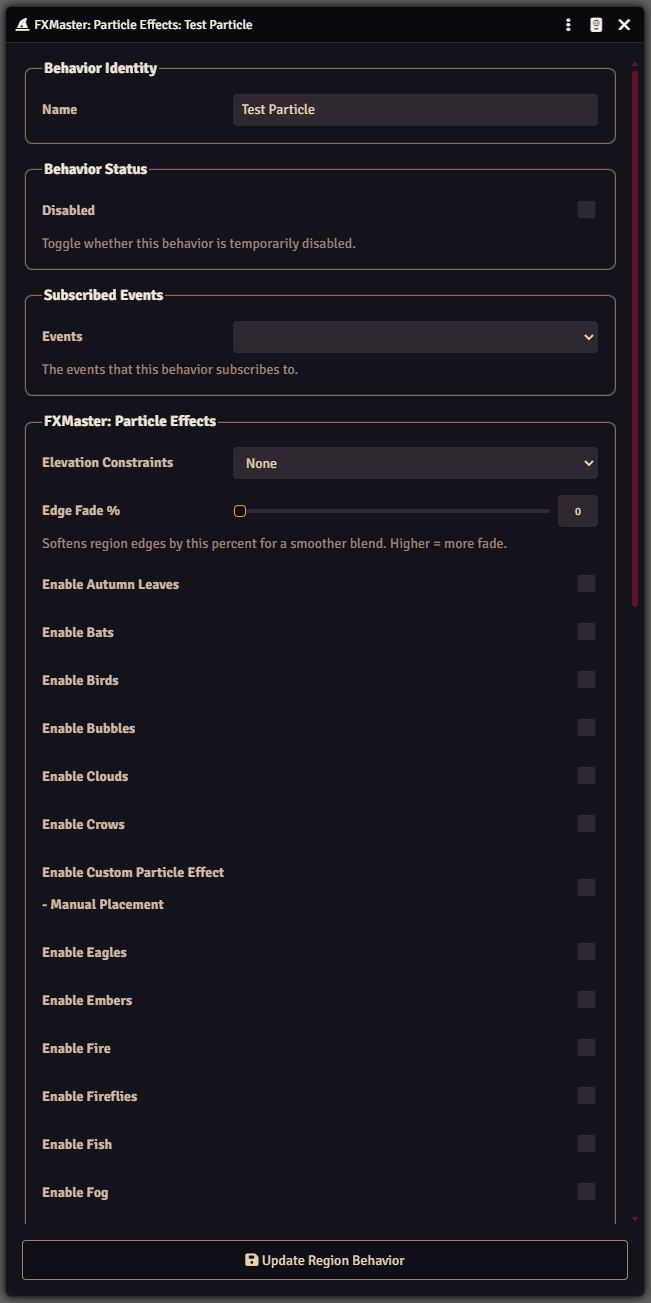Enable the Birds checkbox

[x=586, y=680]
